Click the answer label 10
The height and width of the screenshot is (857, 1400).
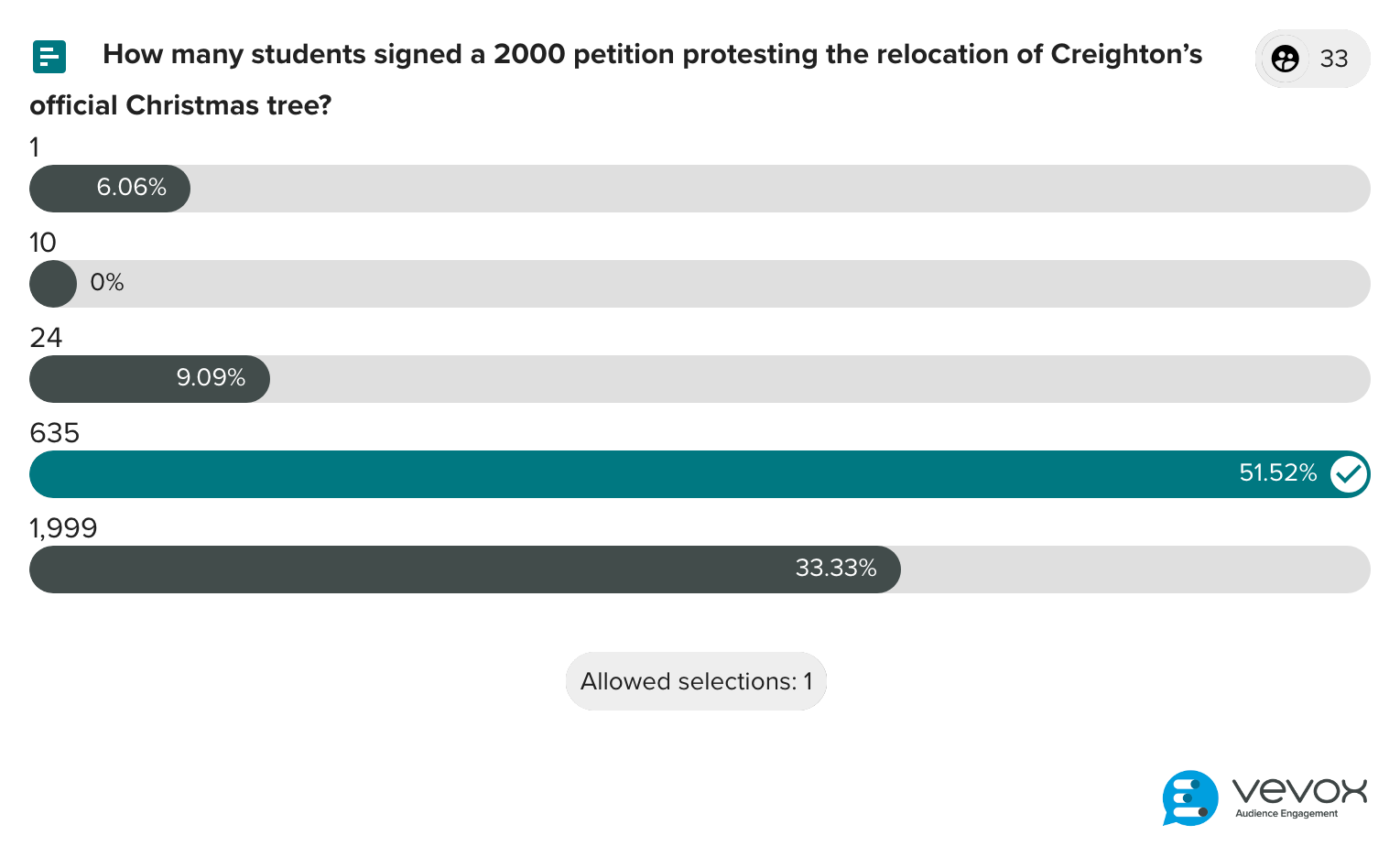tap(43, 243)
